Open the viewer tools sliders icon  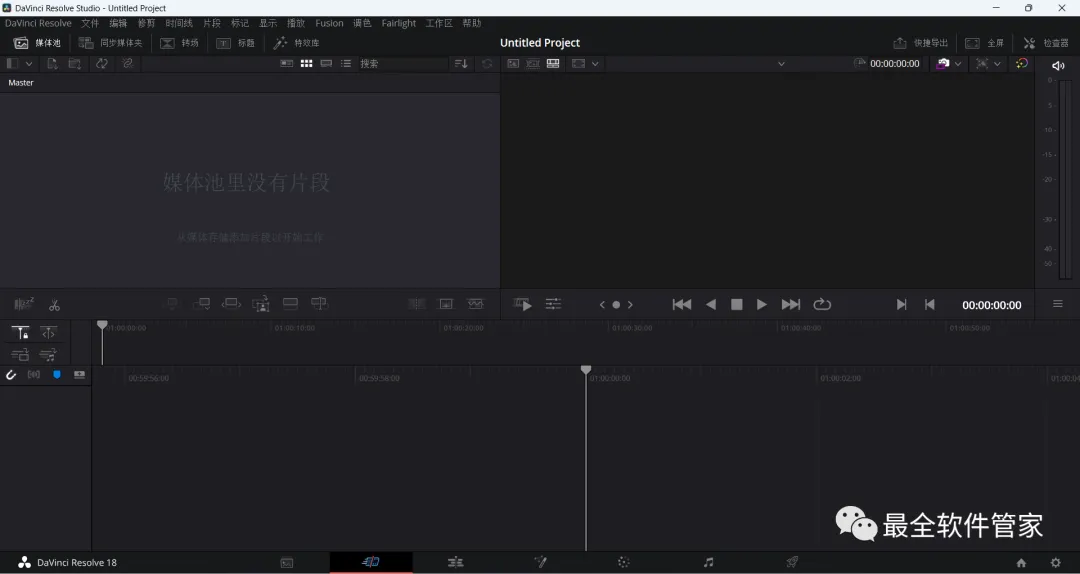pos(554,304)
